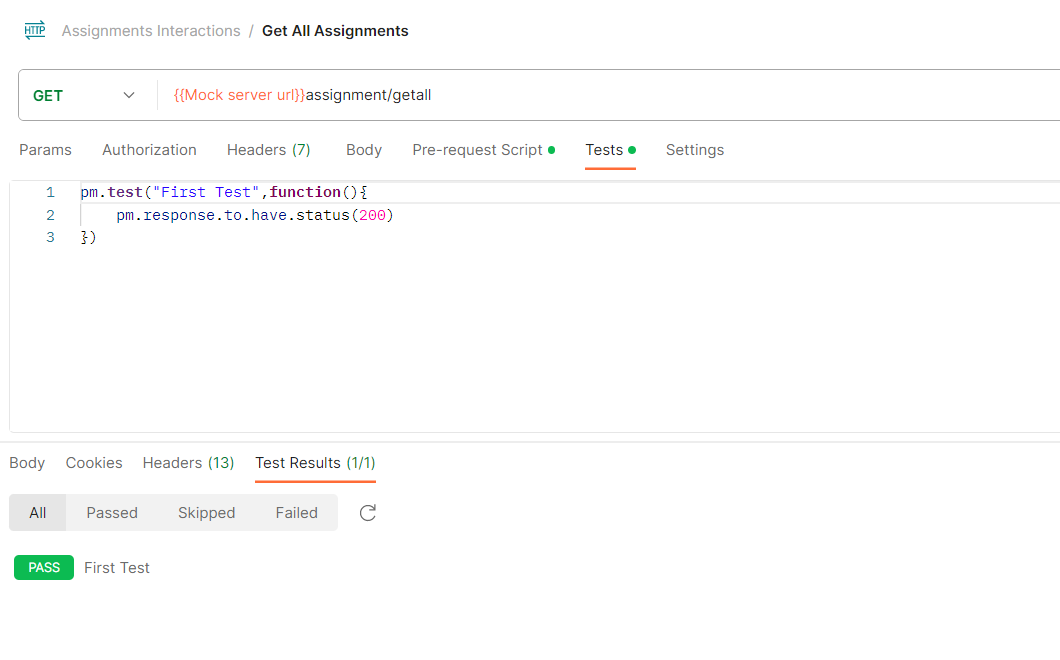Open the Headers (7) request tab
1060x660 pixels.
(x=268, y=150)
